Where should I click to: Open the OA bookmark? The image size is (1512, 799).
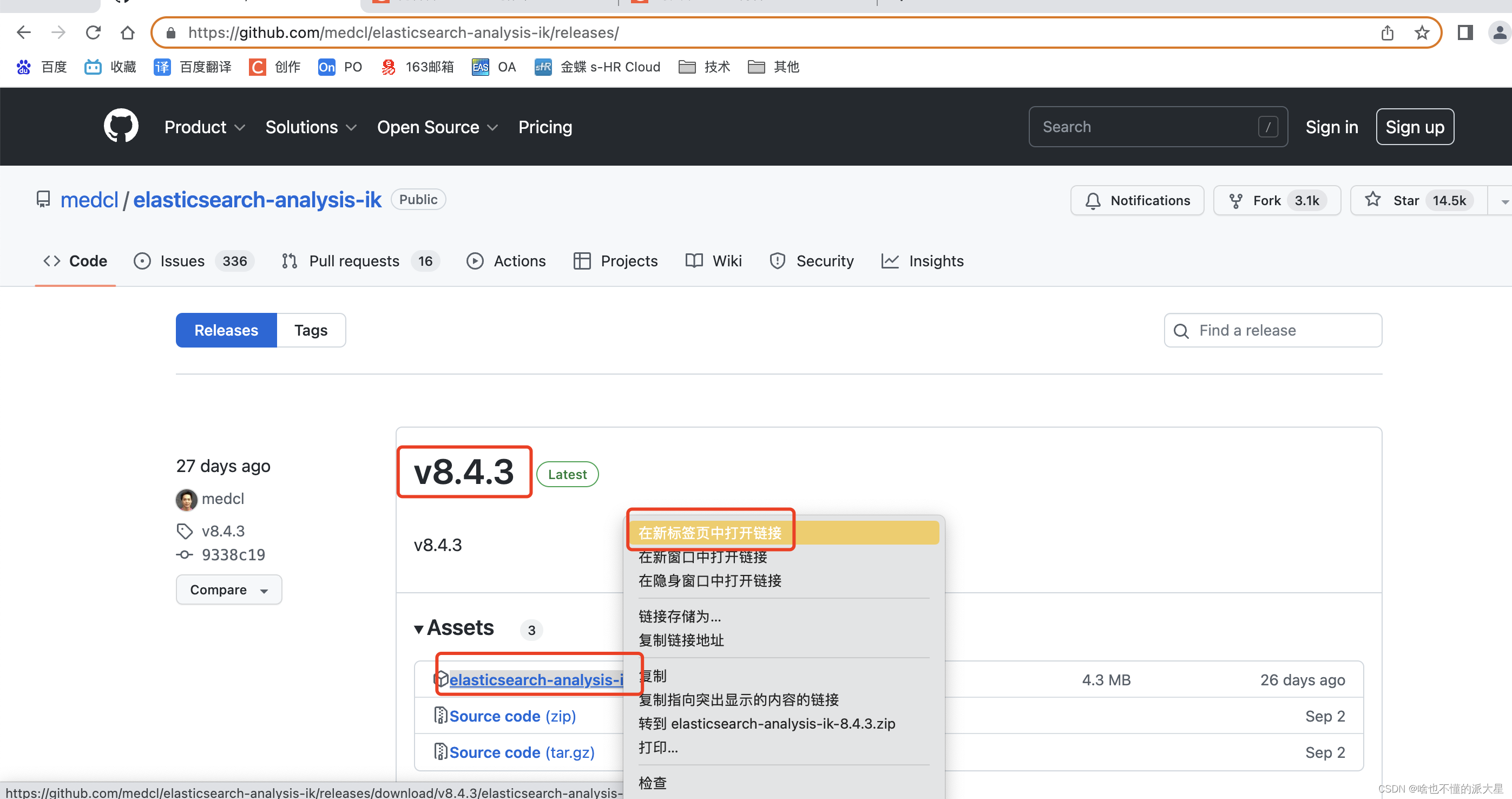[x=494, y=67]
